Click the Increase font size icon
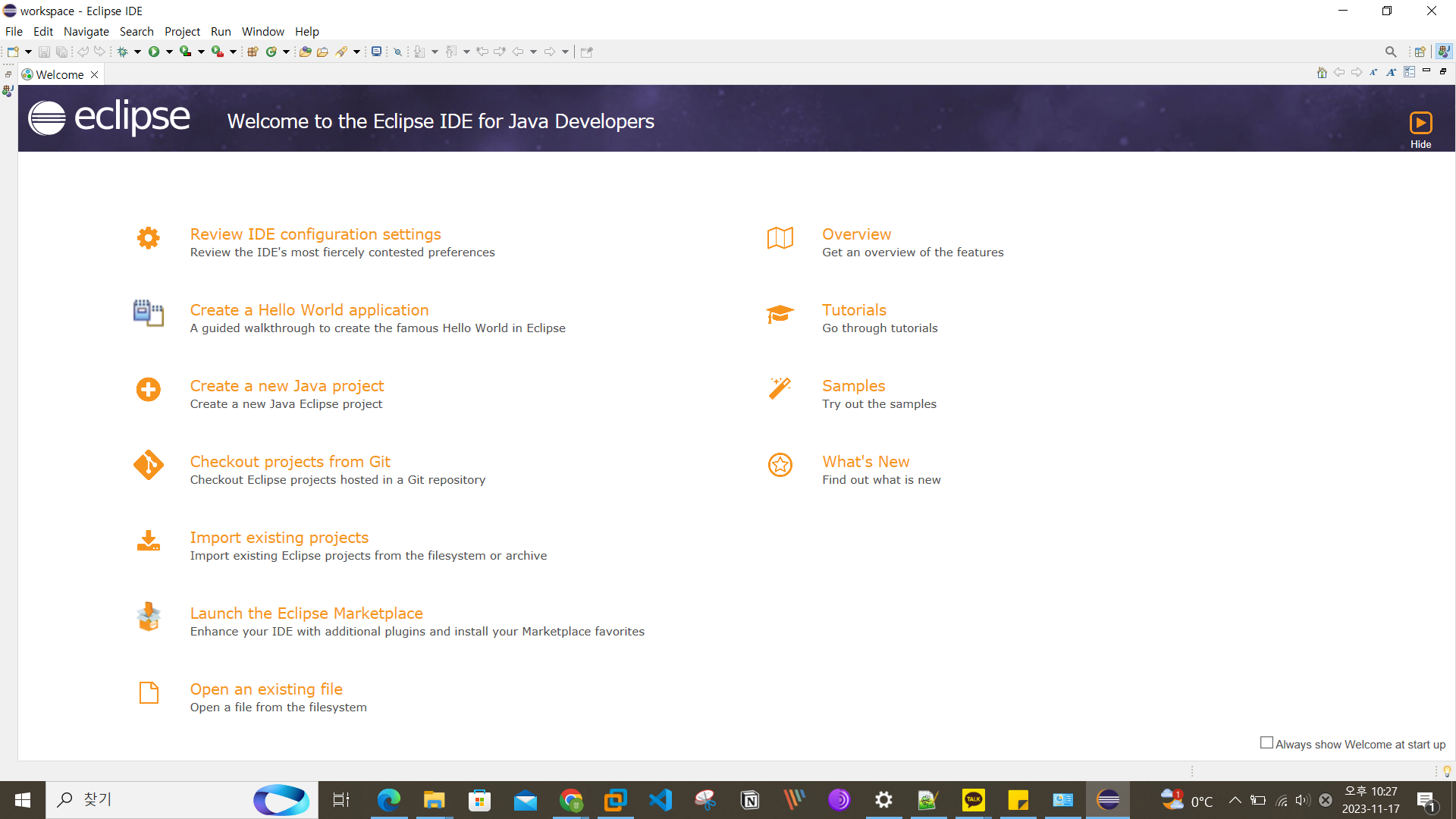The width and height of the screenshot is (1456, 819). point(1391,73)
